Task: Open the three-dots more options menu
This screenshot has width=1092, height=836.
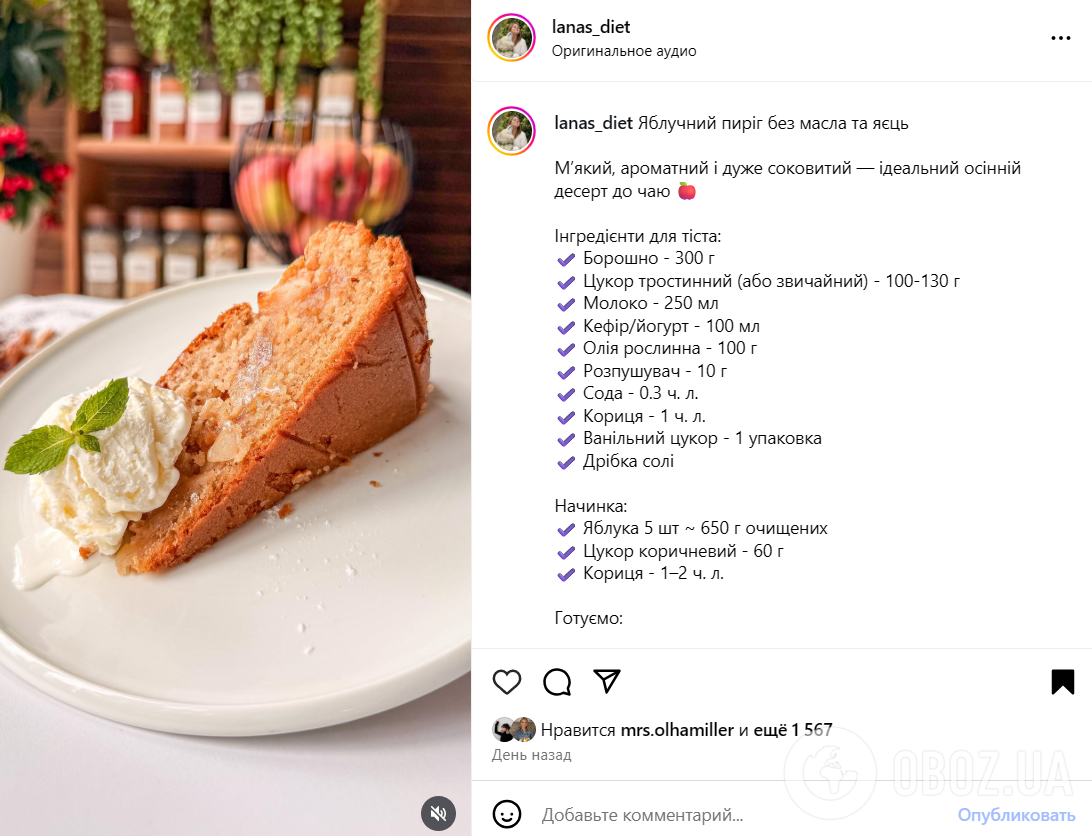Action: [1061, 38]
